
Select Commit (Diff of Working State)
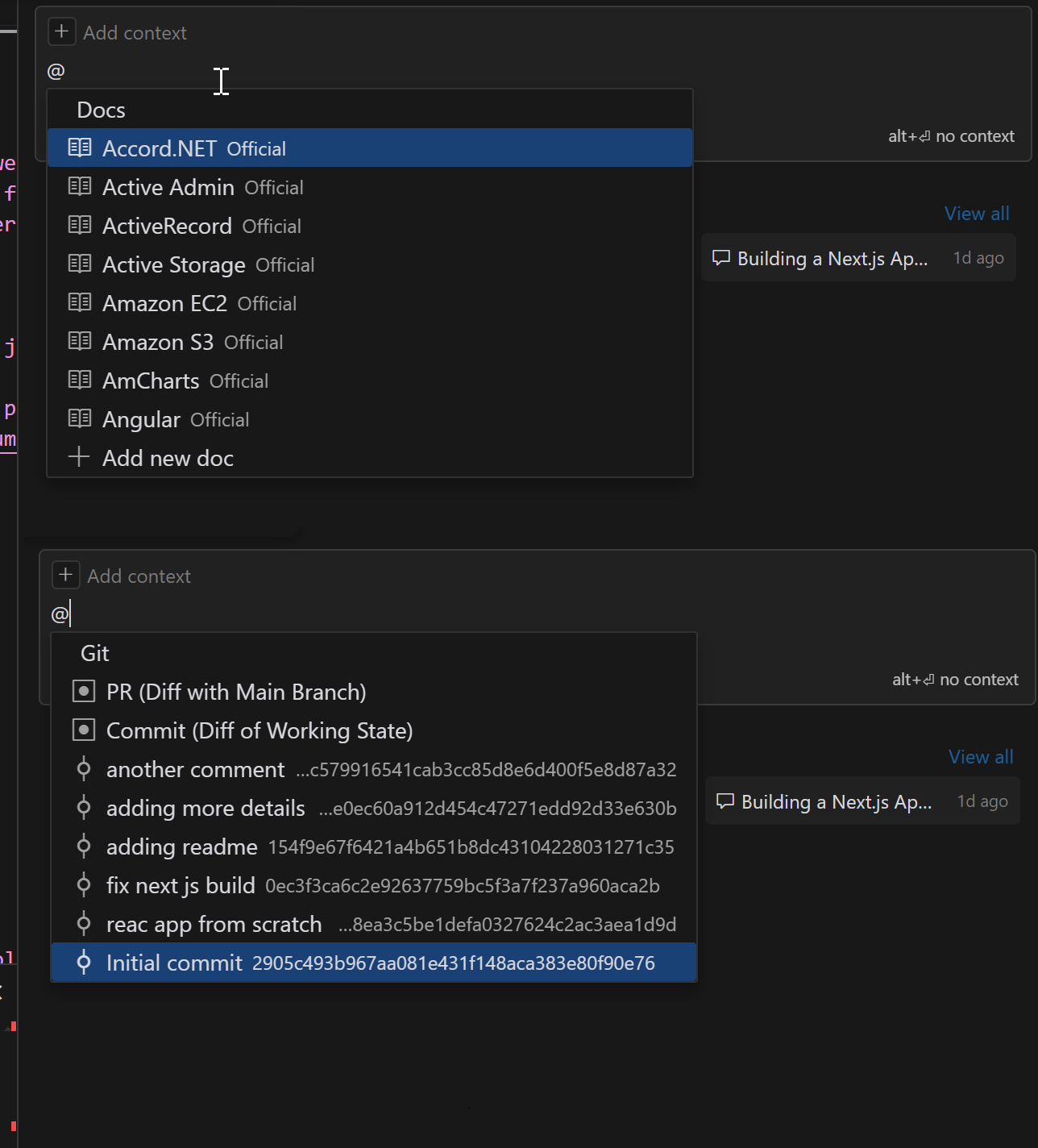click(374, 730)
